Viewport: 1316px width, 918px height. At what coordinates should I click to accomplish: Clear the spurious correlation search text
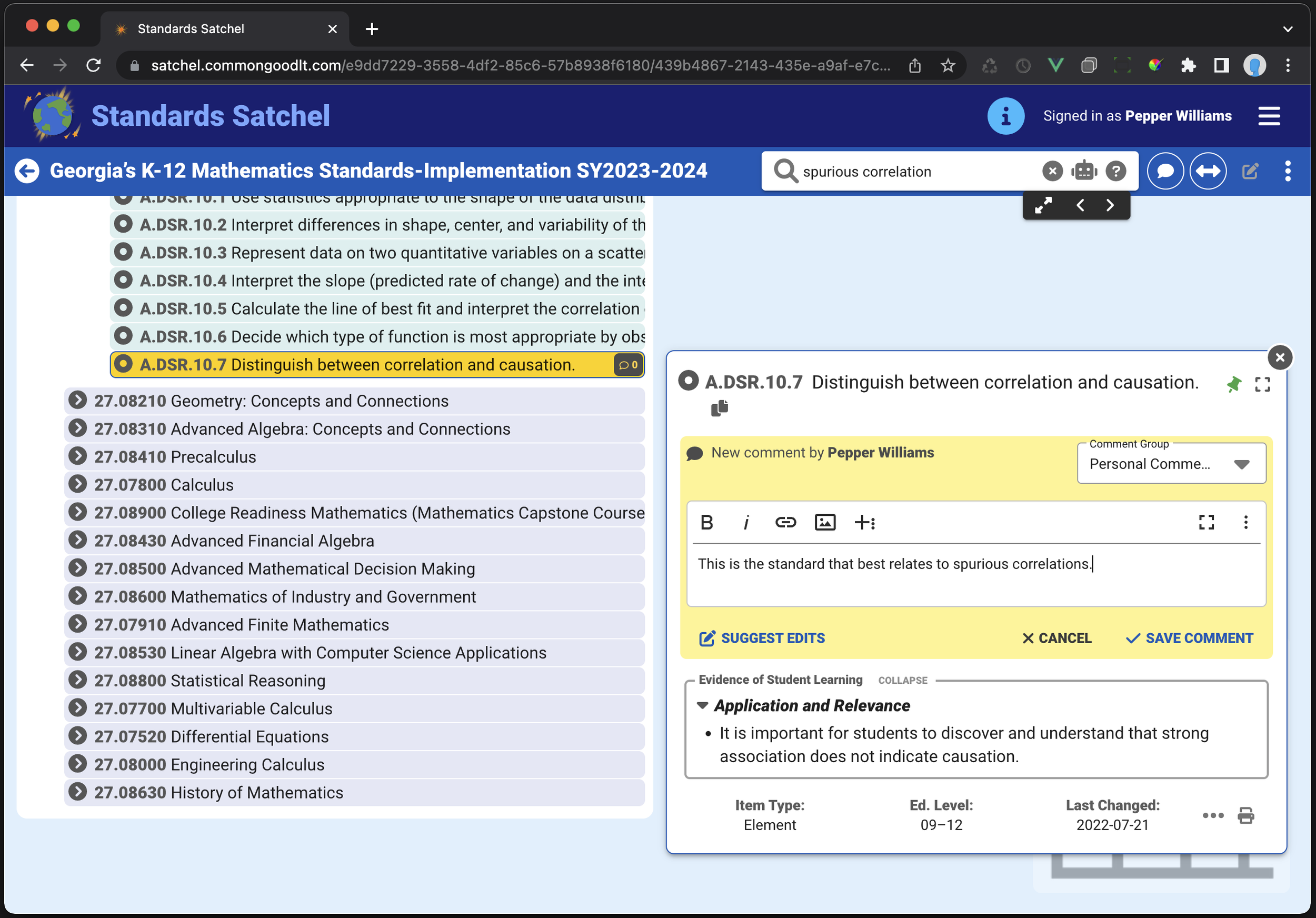1052,171
